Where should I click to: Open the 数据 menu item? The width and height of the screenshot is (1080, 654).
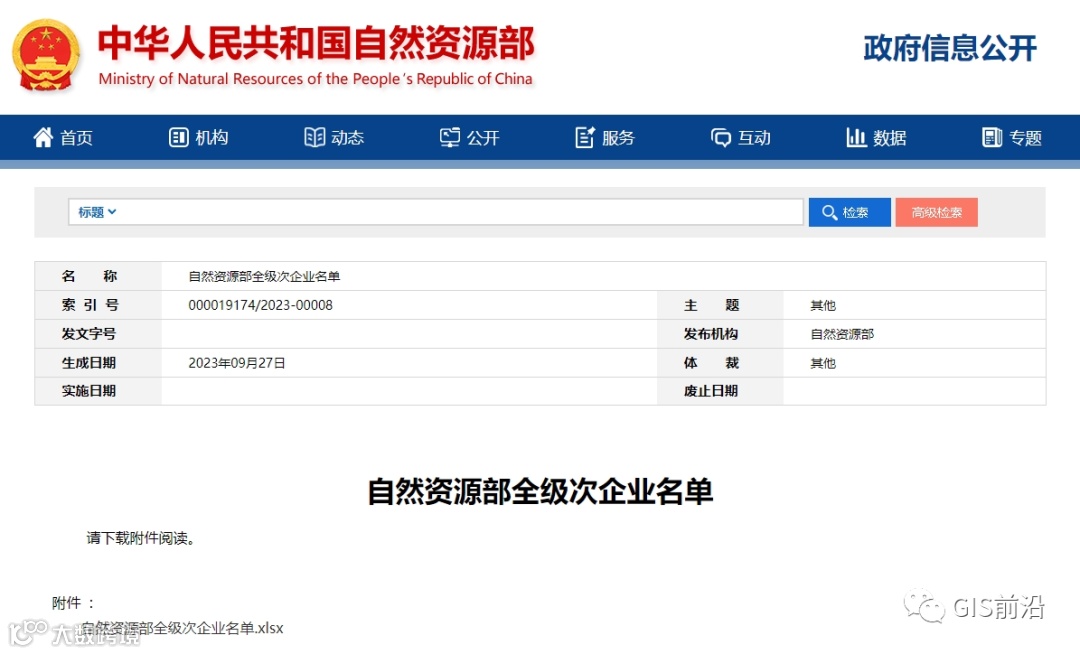pos(876,138)
